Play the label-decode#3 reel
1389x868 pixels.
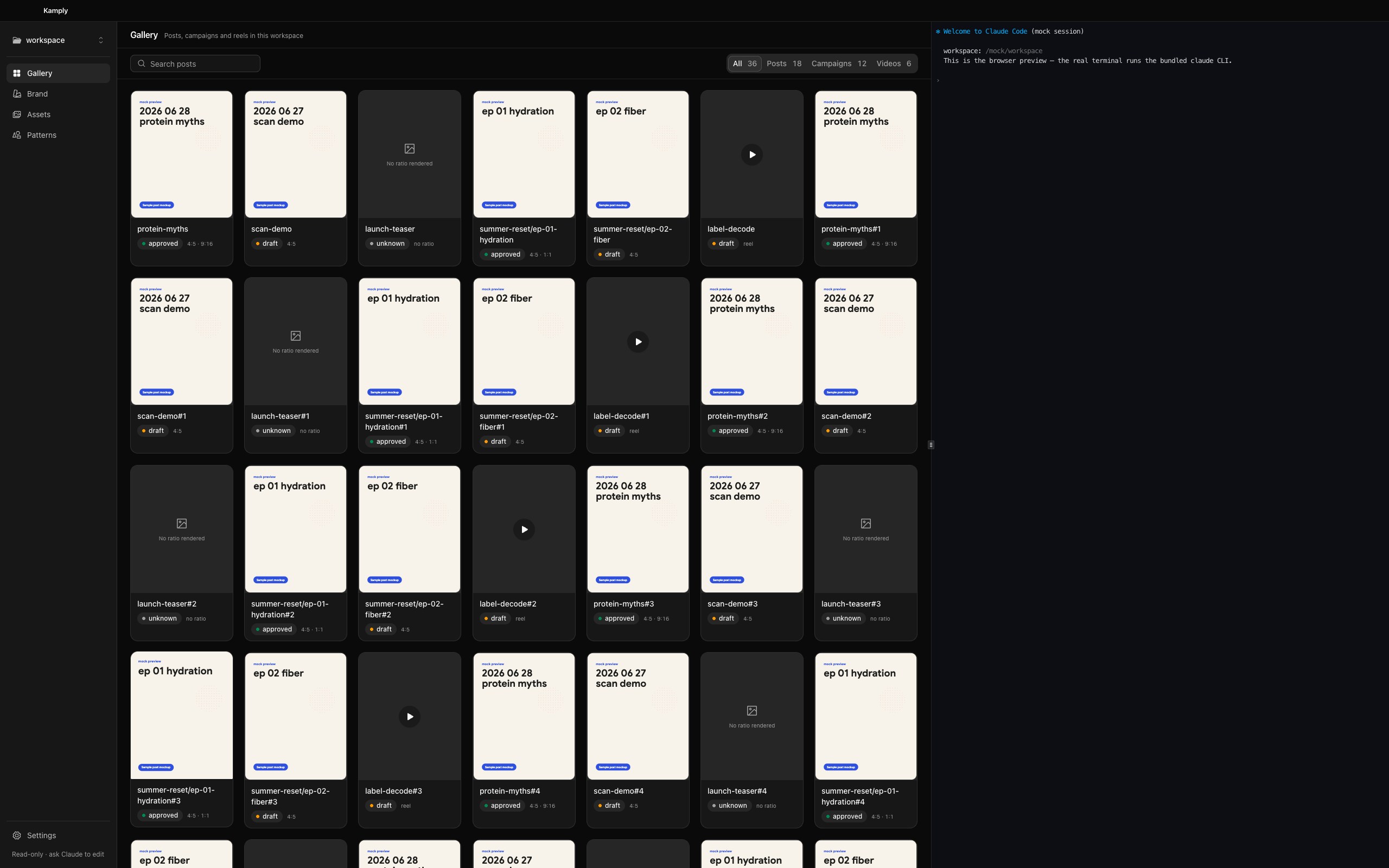pos(410,717)
